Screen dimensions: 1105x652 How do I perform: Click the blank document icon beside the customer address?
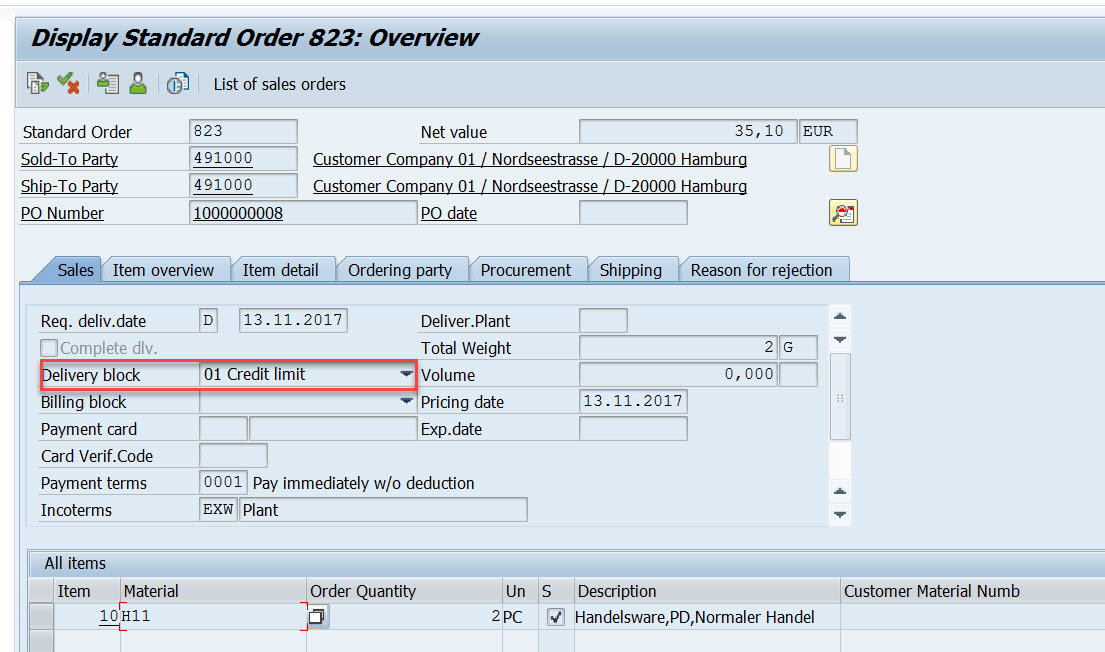pos(842,158)
